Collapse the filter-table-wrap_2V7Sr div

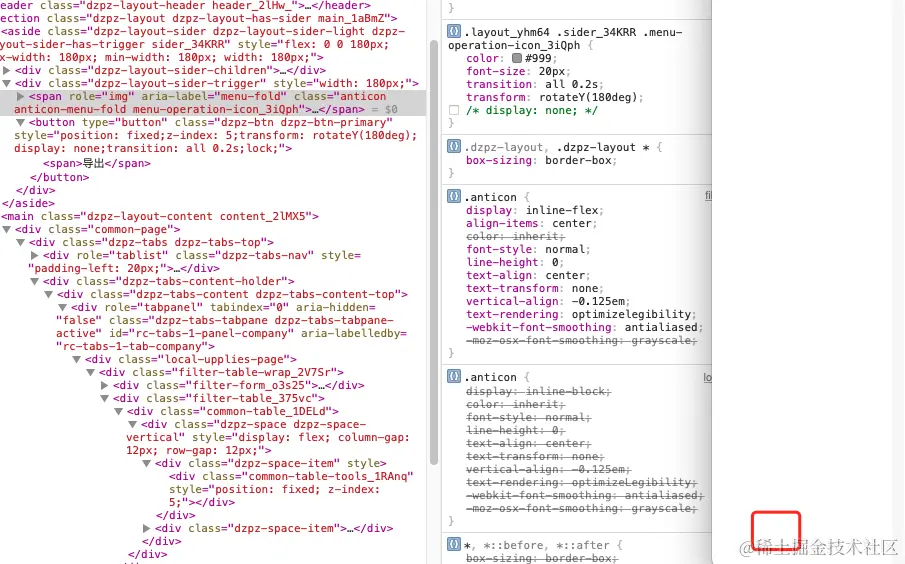coord(91,372)
